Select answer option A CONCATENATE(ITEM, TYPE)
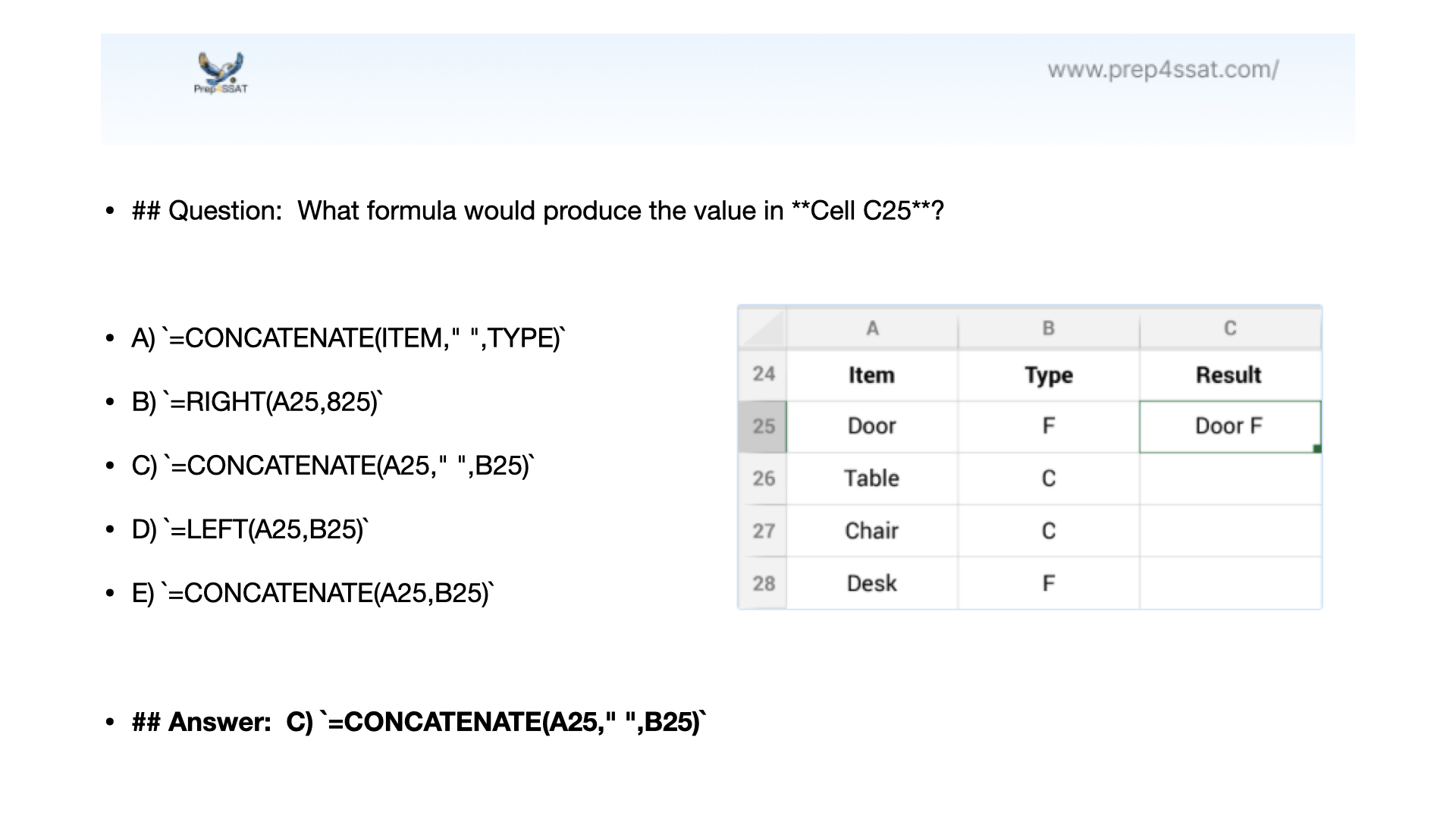 (348, 337)
